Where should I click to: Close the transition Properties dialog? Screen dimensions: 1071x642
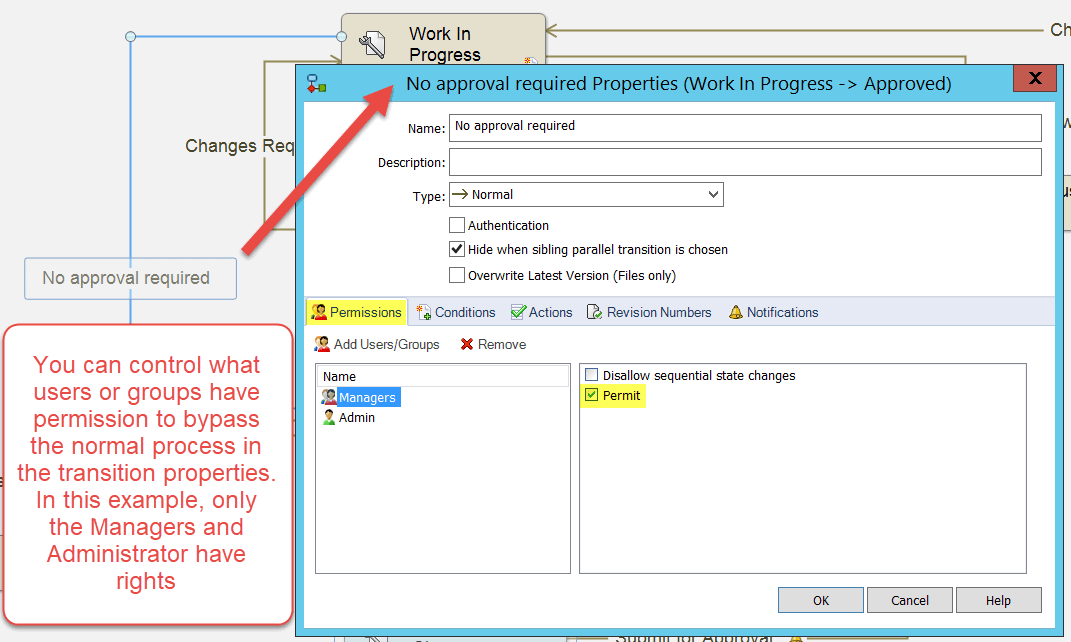[1035, 78]
